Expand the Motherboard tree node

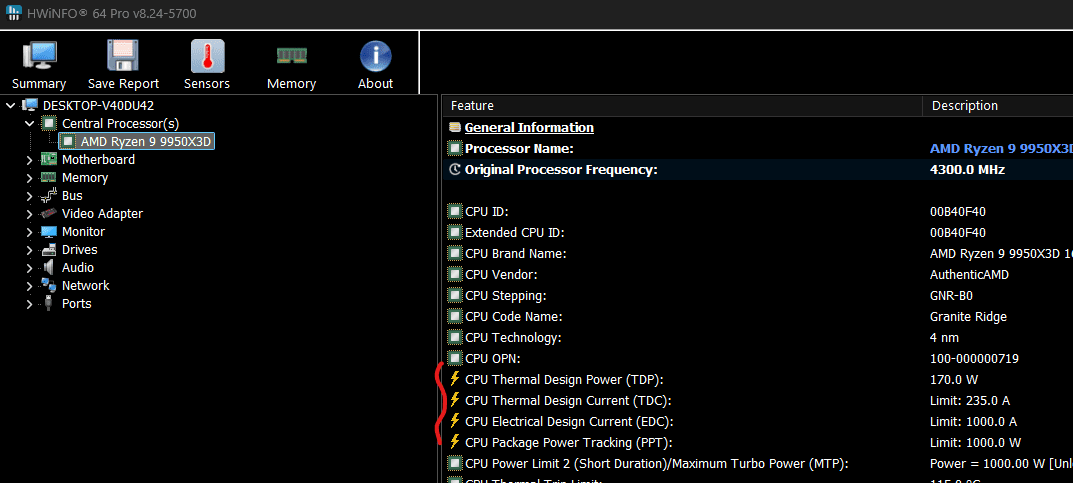coord(29,160)
